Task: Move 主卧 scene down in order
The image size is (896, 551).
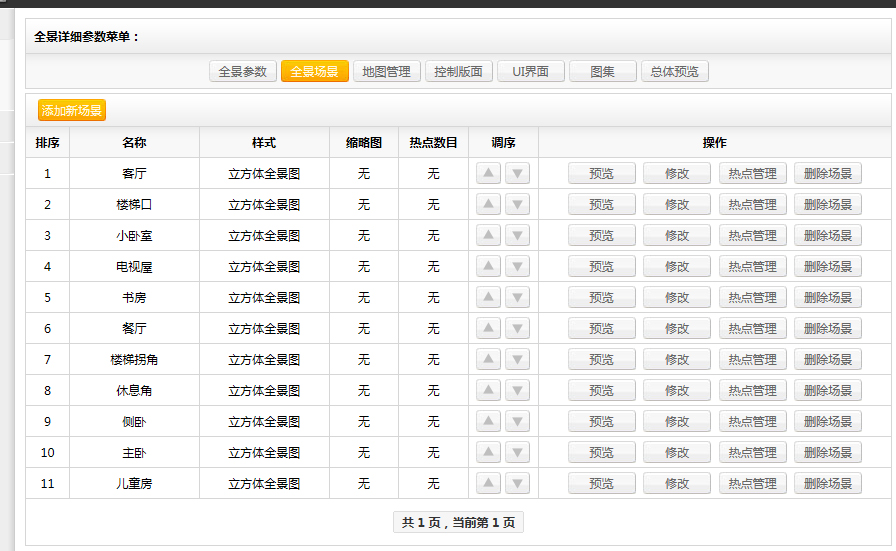Action: pos(517,453)
